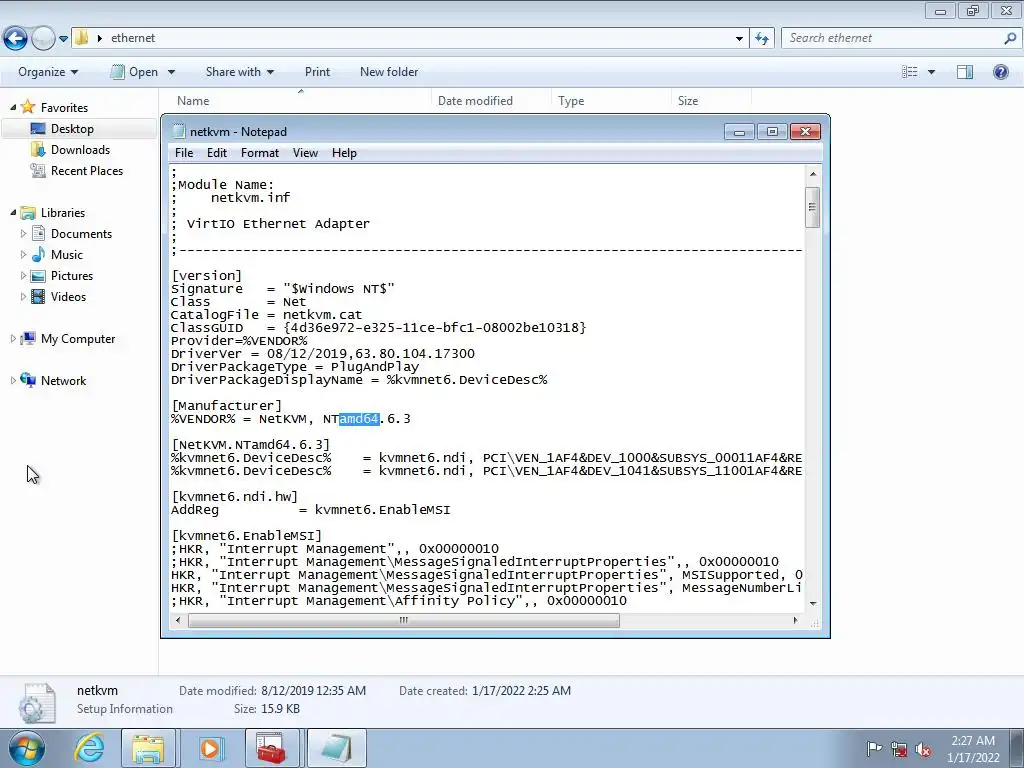Focus the Search ethernet field
Image resolution: width=1024 pixels, height=768 pixels.
(891, 38)
